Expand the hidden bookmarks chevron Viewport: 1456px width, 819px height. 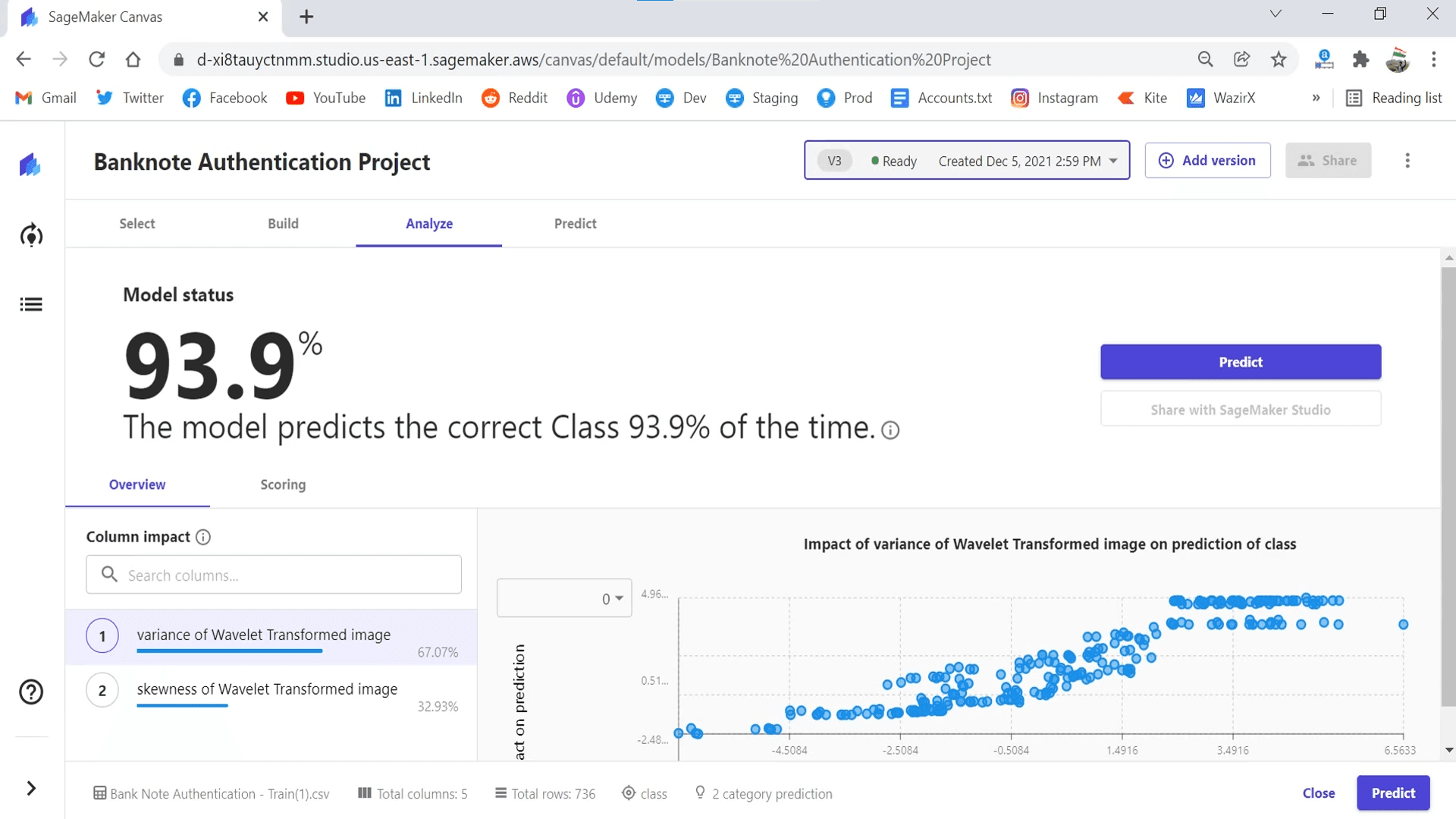[x=1317, y=98]
